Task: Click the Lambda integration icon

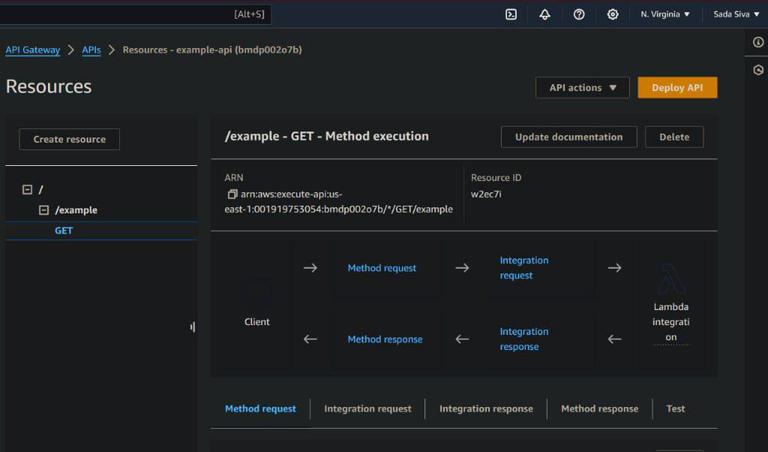Action: [671, 280]
